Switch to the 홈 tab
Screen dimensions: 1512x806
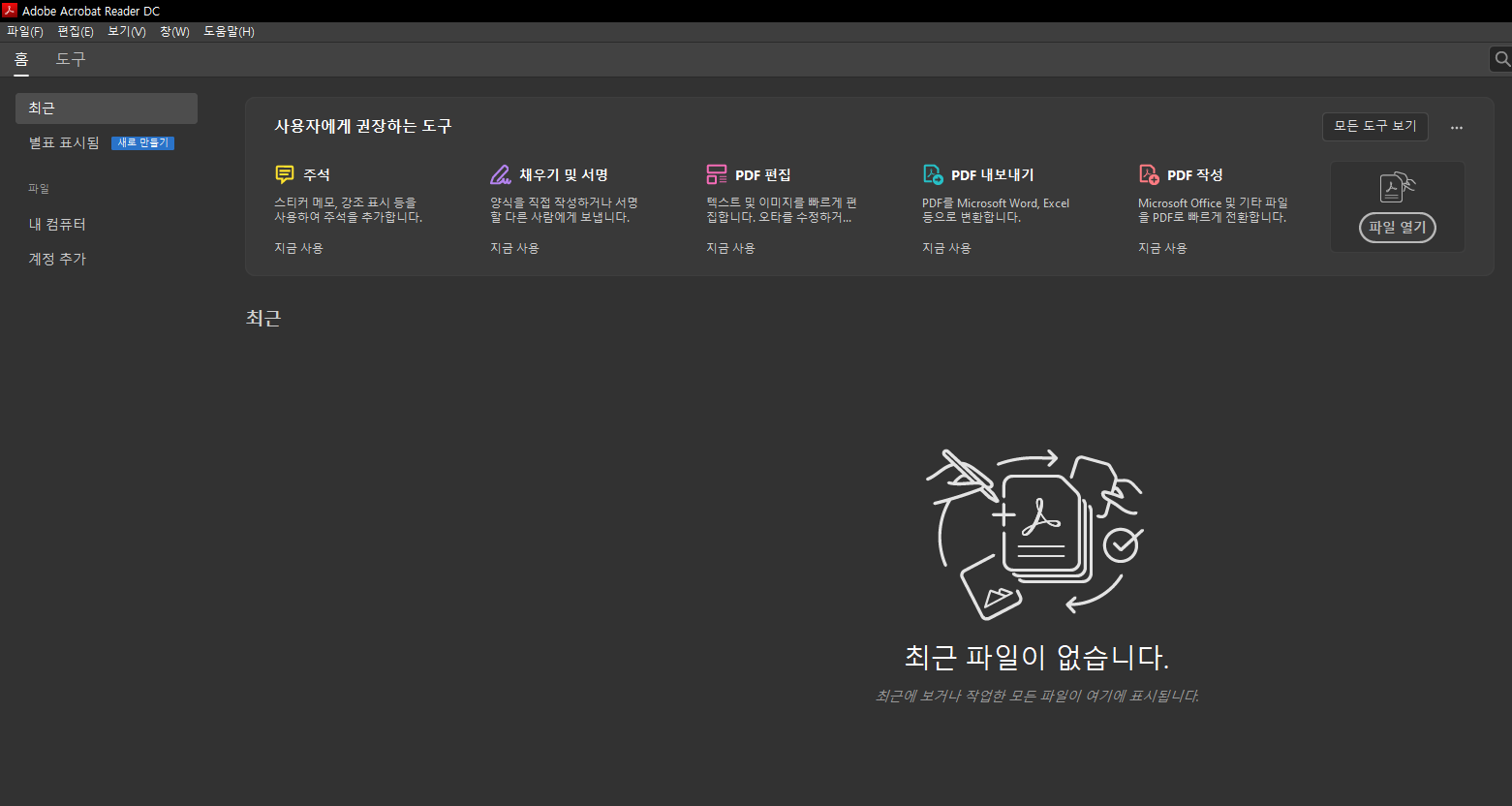(x=21, y=59)
